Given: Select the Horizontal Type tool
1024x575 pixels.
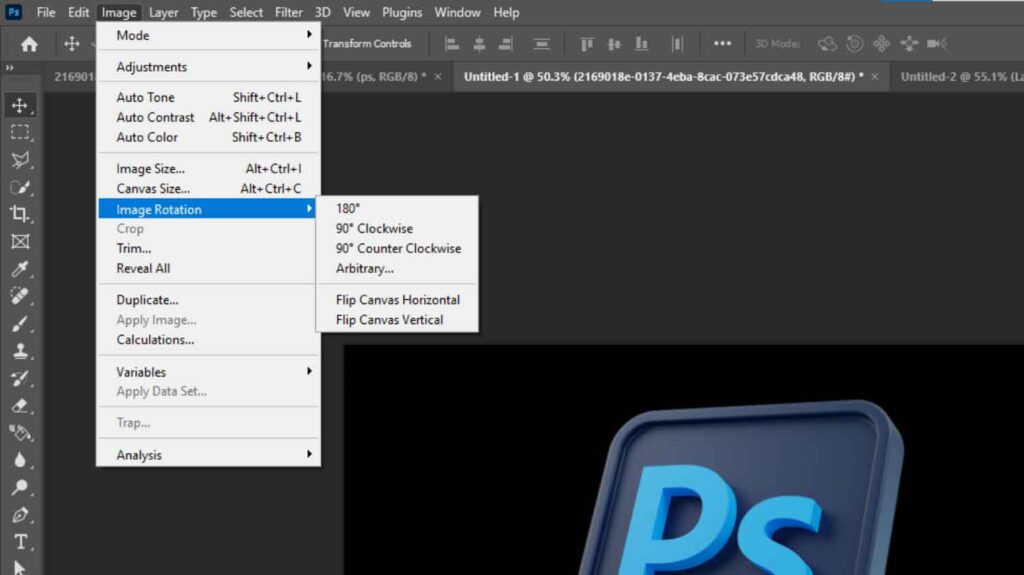Looking at the screenshot, I should coord(20,542).
